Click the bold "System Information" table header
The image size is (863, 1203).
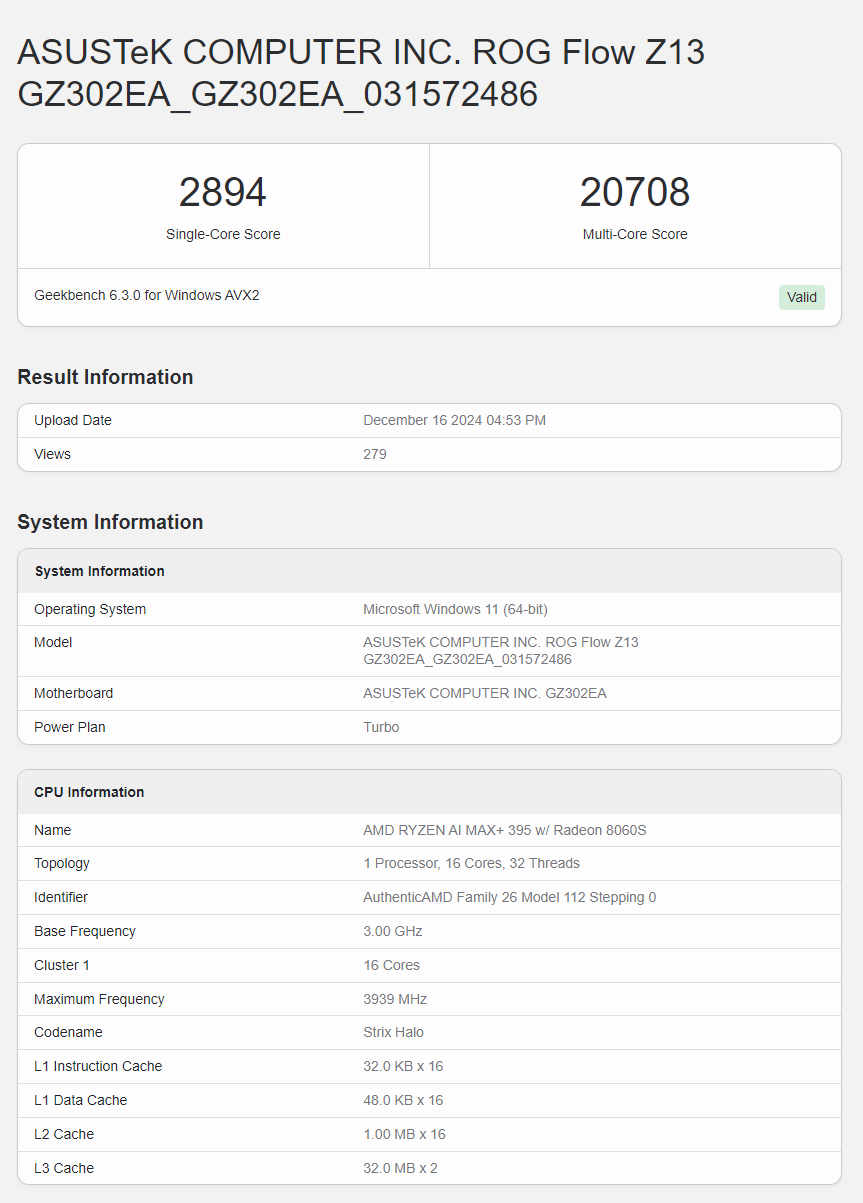pos(100,571)
